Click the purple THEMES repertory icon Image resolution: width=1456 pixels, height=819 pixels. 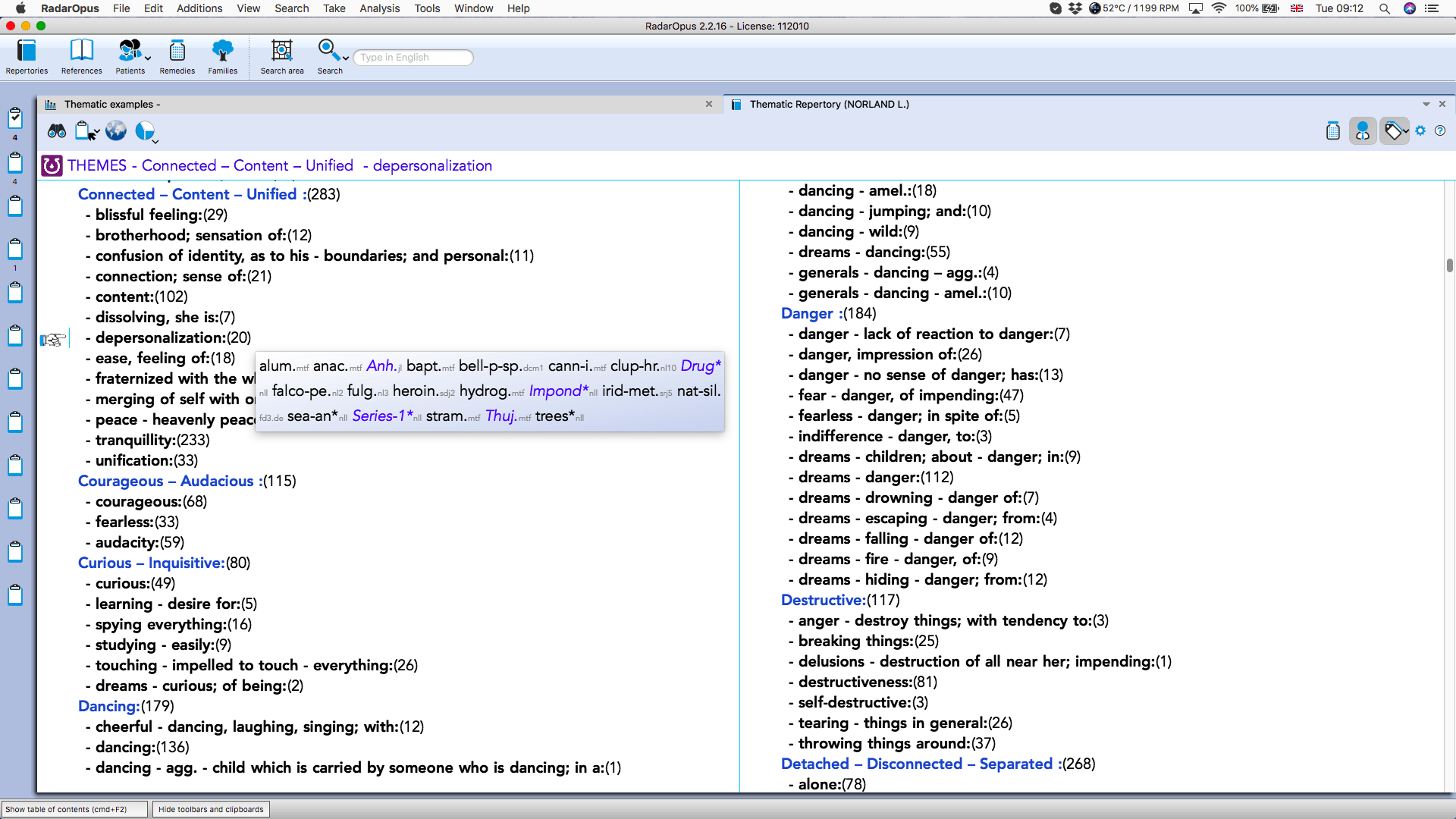pos(52,165)
